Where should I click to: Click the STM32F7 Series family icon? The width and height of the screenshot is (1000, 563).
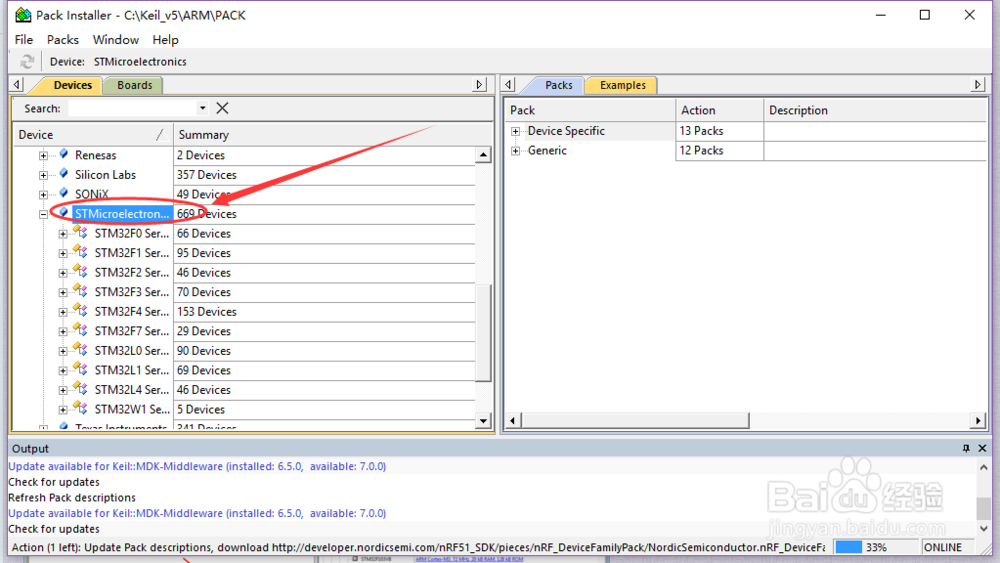80,330
